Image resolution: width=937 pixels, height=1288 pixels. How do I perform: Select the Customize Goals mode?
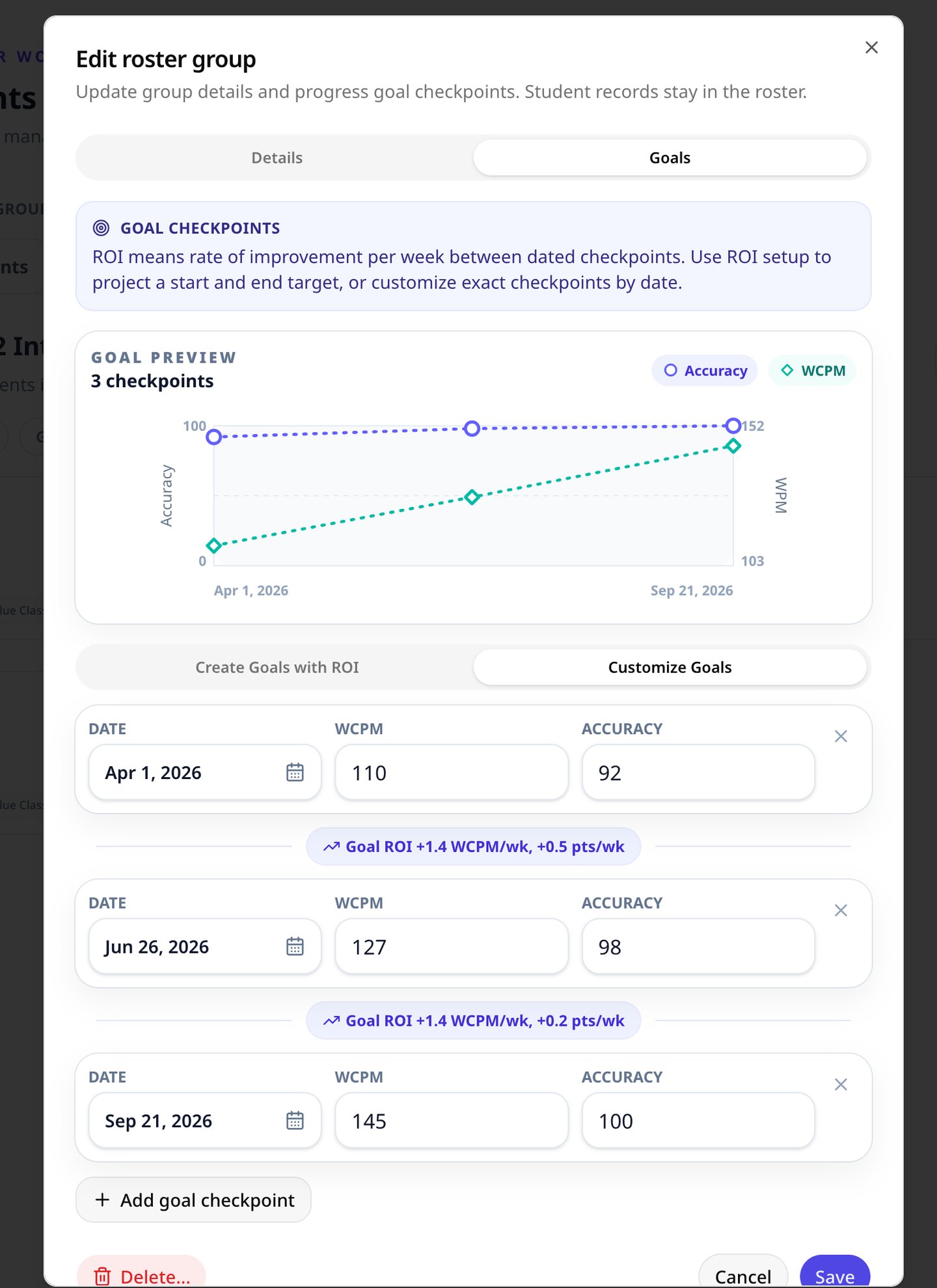click(x=670, y=667)
